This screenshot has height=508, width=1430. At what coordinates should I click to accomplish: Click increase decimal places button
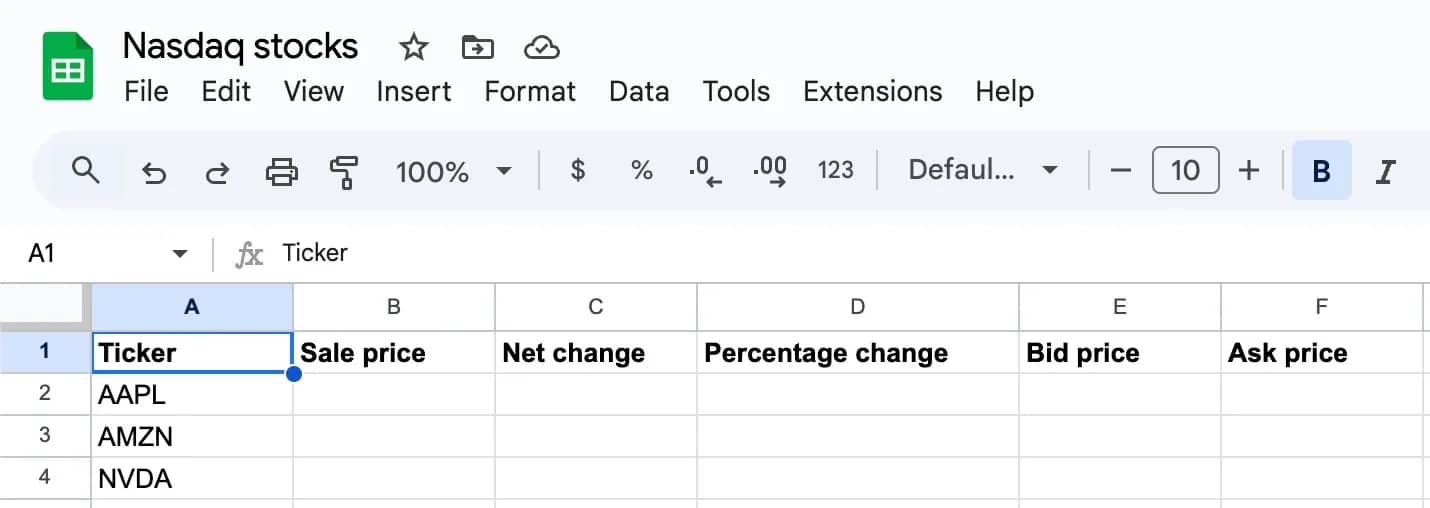[770, 171]
